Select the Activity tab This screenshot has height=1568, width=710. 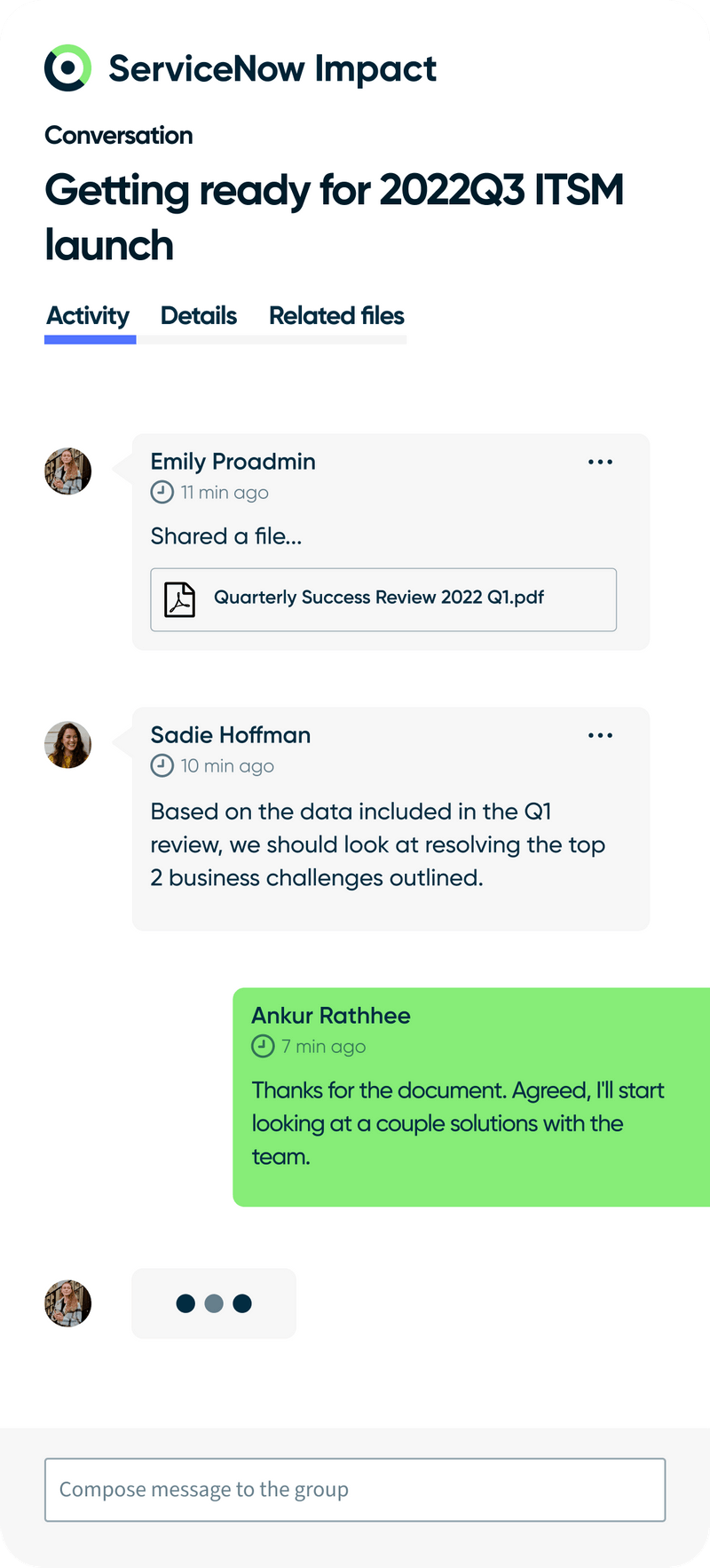click(x=89, y=316)
